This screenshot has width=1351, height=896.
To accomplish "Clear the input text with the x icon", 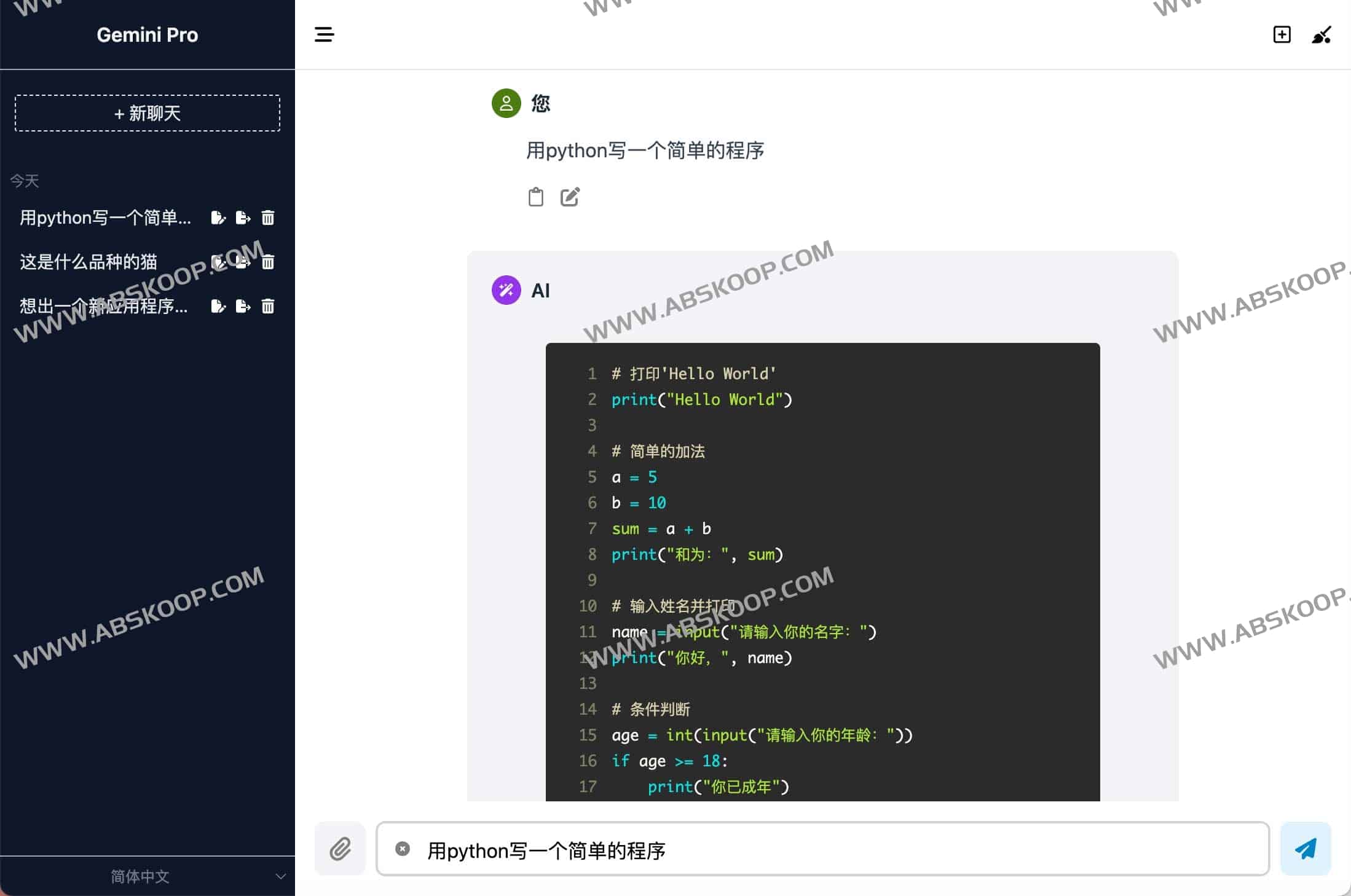I will [x=403, y=849].
